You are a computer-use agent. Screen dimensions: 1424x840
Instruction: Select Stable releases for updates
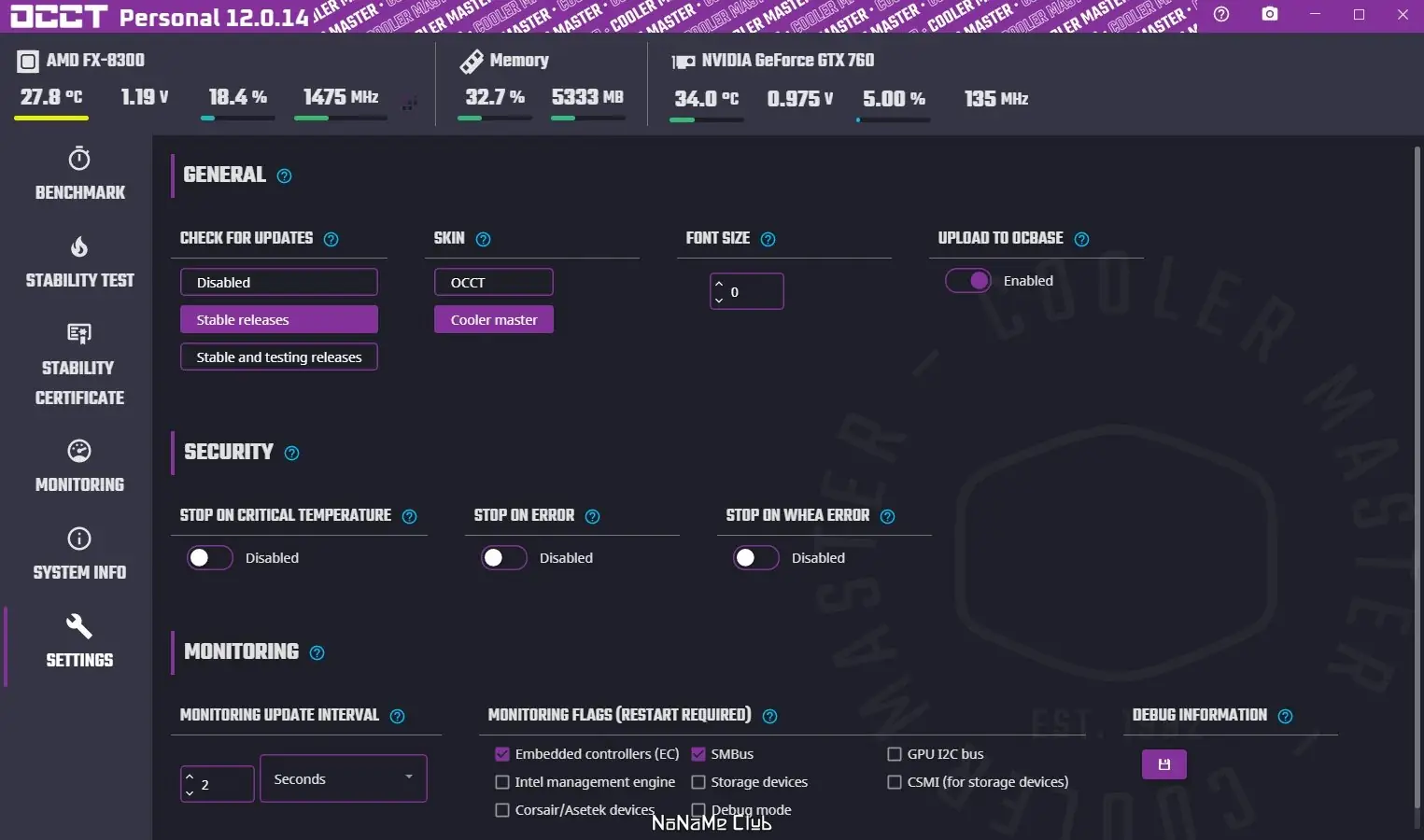point(279,319)
